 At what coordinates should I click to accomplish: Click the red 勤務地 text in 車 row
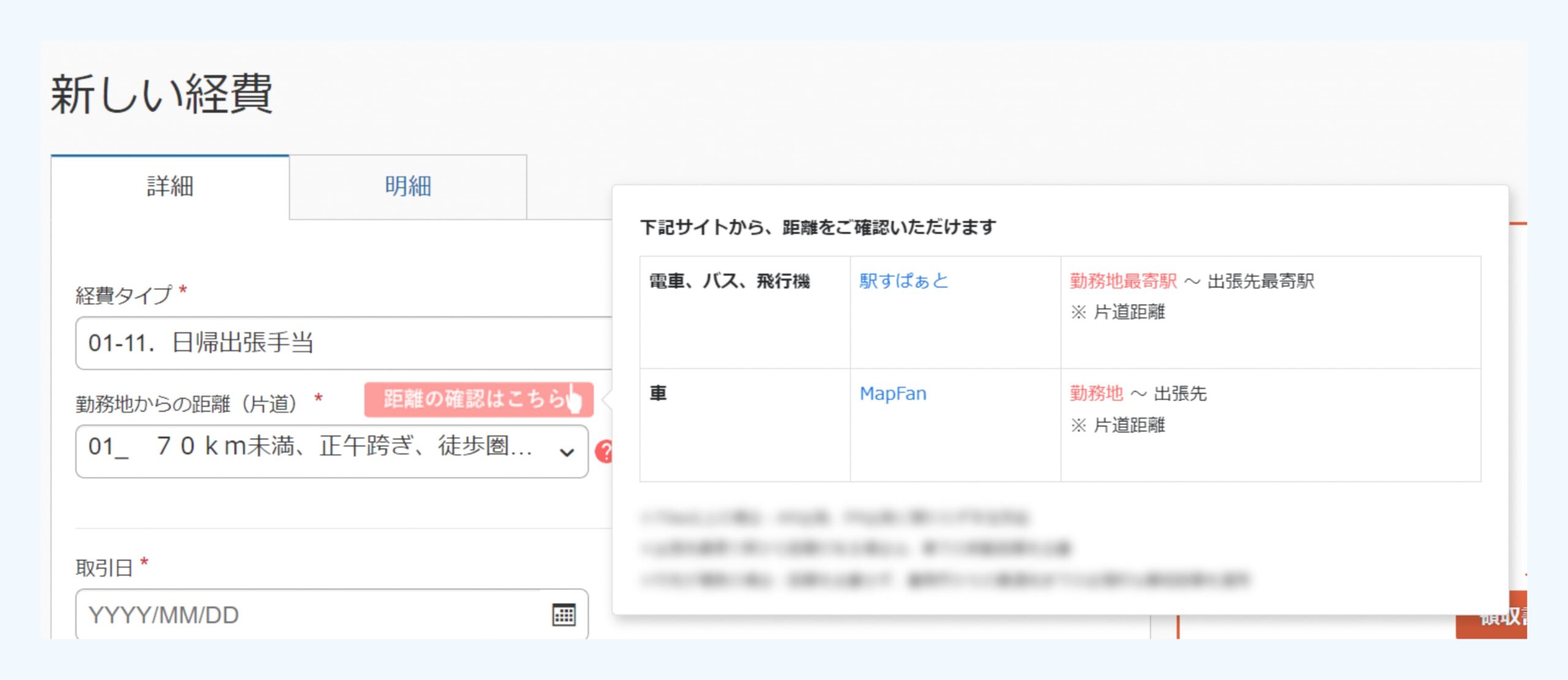coord(1096,393)
